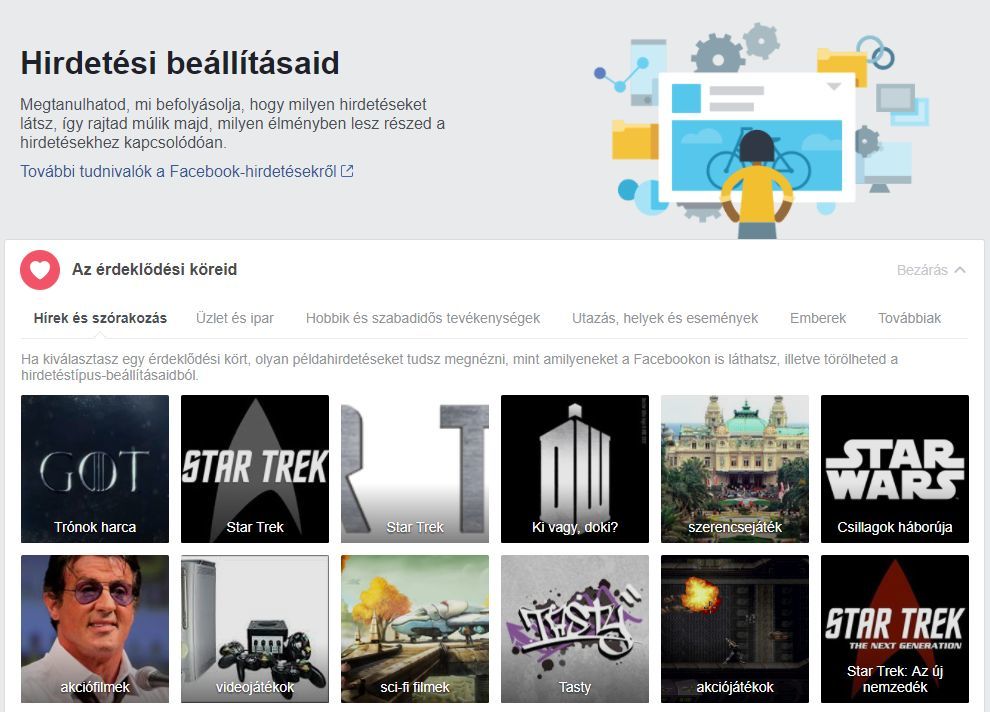Click the heart icon beside Az érdeklődési köreid
The image size is (990, 712).
(40, 270)
